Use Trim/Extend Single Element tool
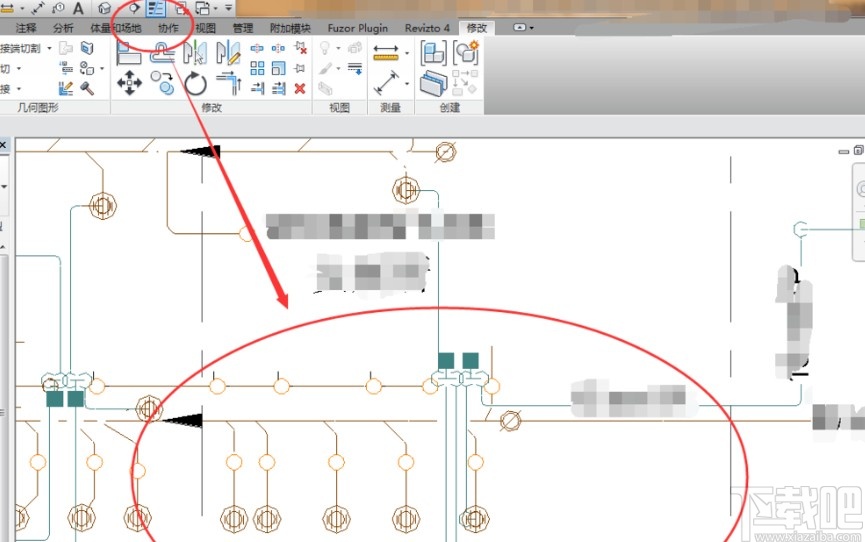 257,88
